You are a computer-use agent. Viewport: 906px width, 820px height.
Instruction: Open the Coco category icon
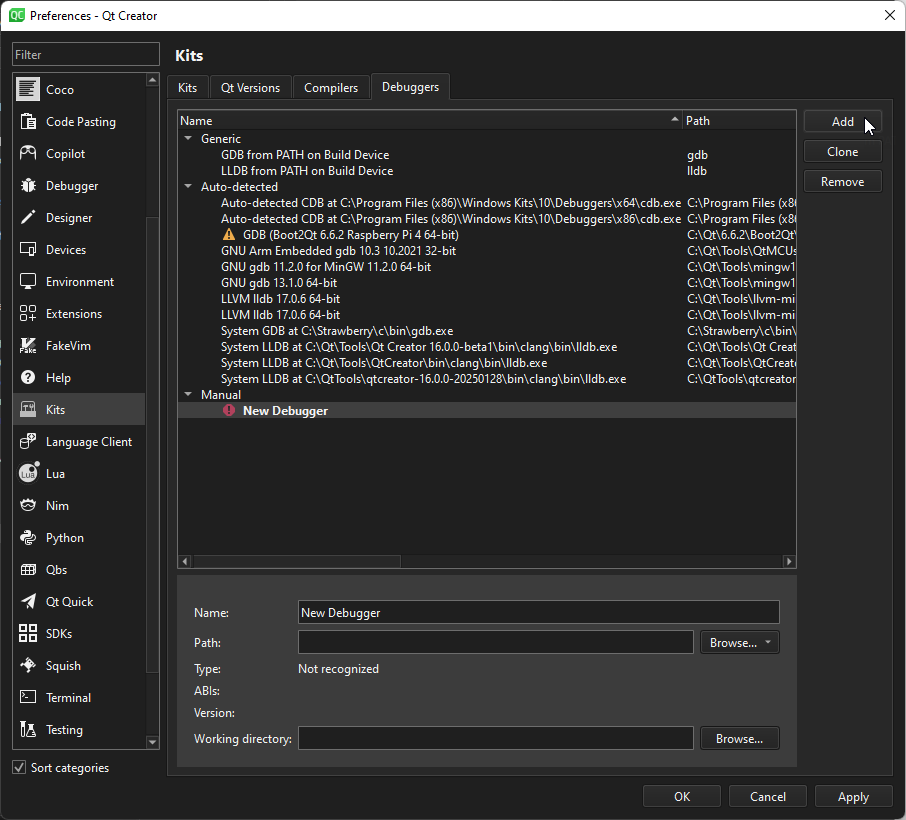28,89
